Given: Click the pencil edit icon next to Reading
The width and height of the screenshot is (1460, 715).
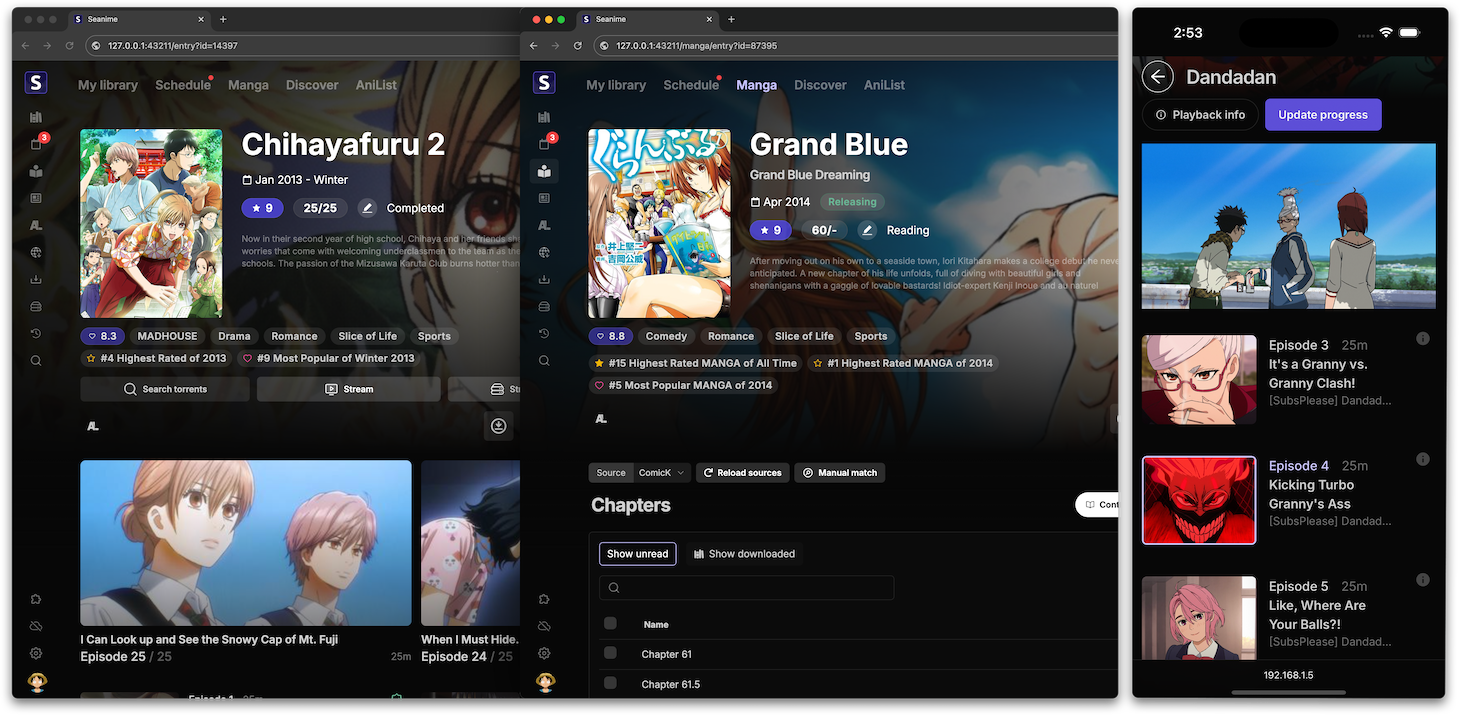Looking at the screenshot, I should pyautogui.click(x=867, y=230).
